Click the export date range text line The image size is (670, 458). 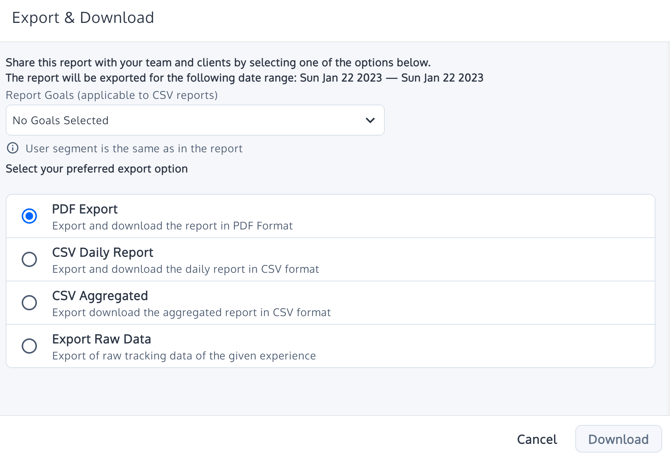click(x=244, y=78)
